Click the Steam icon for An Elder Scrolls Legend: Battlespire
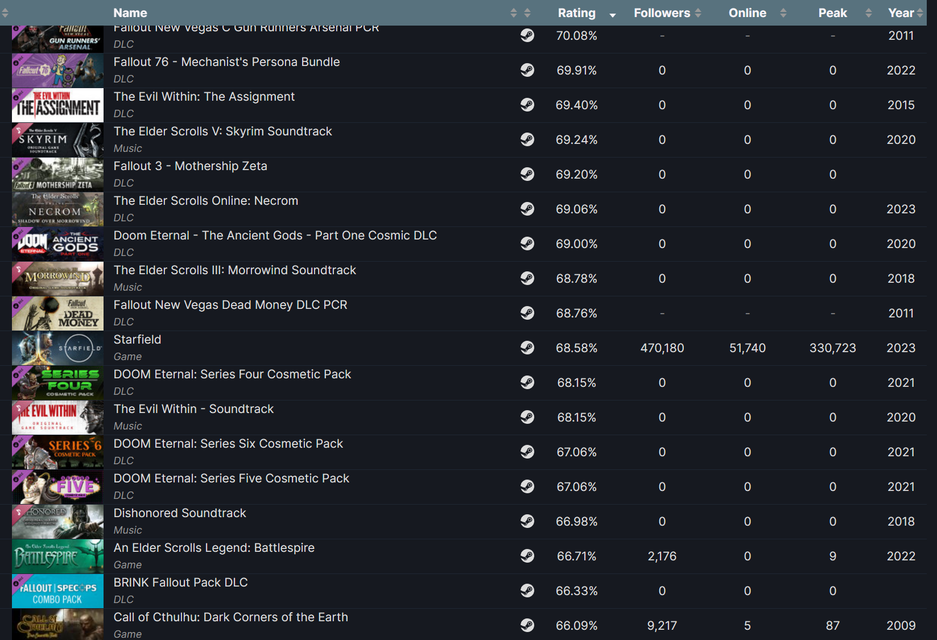The width and height of the screenshot is (937, 640). click(527, 556)
